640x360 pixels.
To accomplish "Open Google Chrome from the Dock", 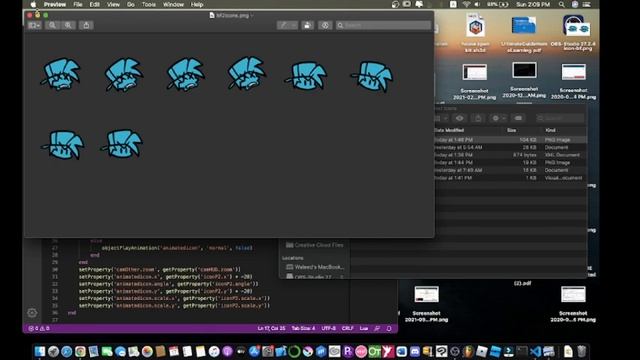I will point(80,351).
